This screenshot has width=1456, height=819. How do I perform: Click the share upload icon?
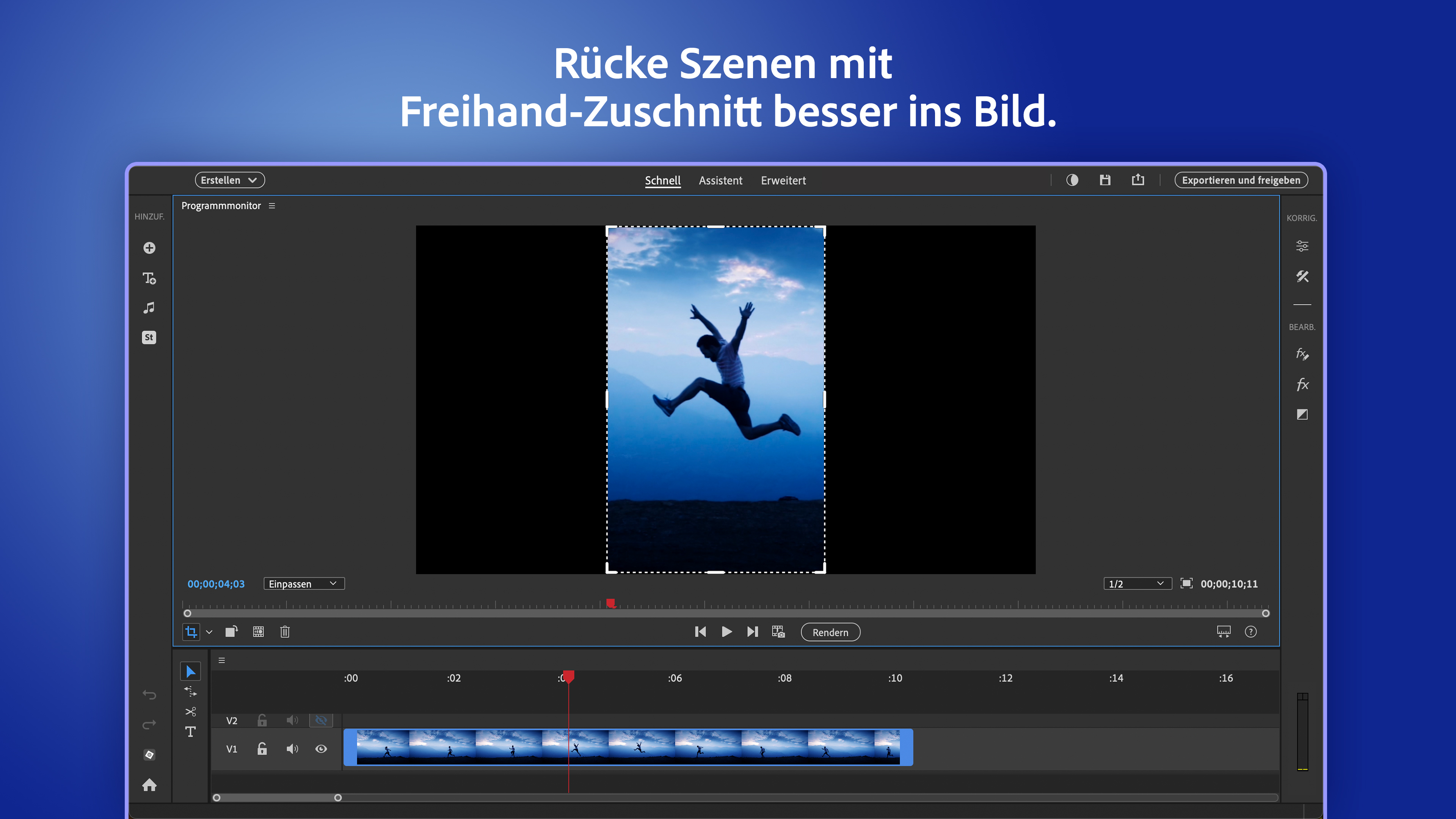[1138, 180]
